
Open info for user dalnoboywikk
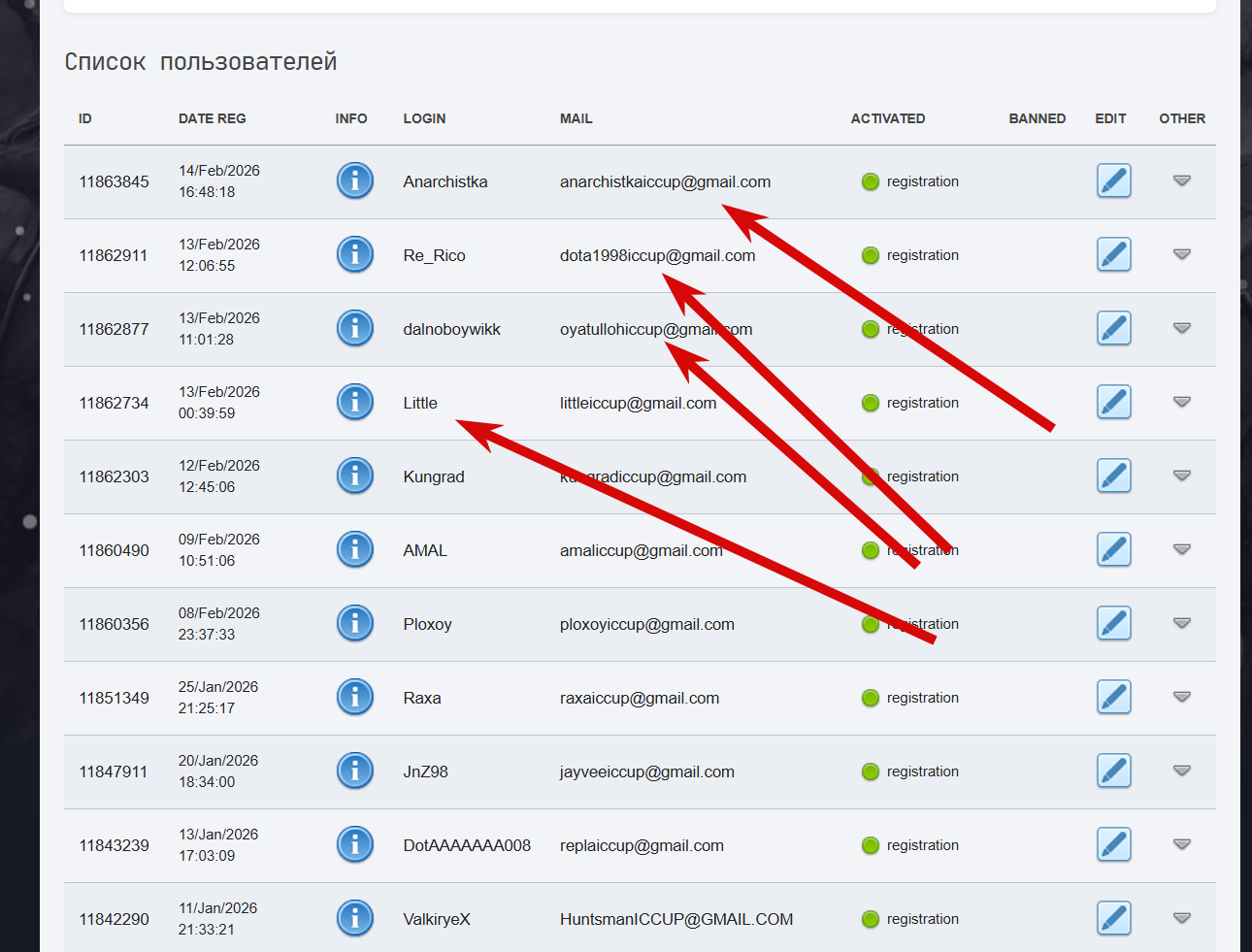355,328
